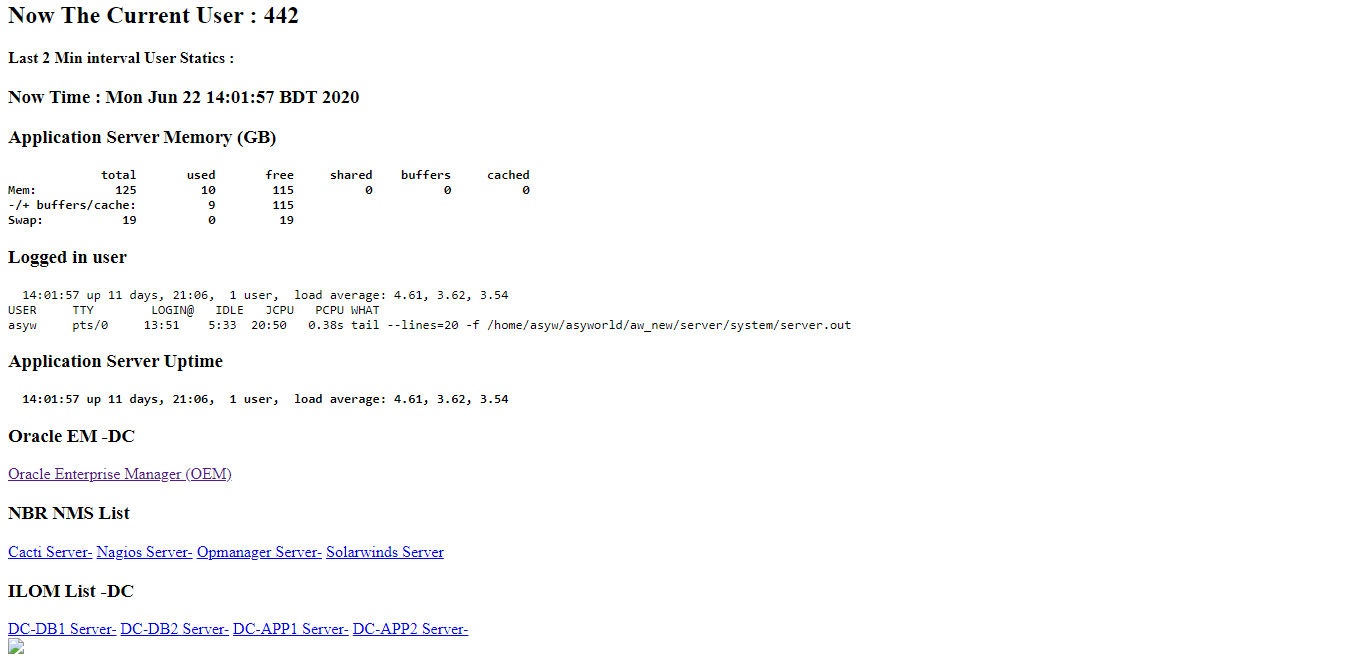This screenshot has height=656, width=1346.
Task: Click the 'Now Time' date heading
Action: coord(184,97)
